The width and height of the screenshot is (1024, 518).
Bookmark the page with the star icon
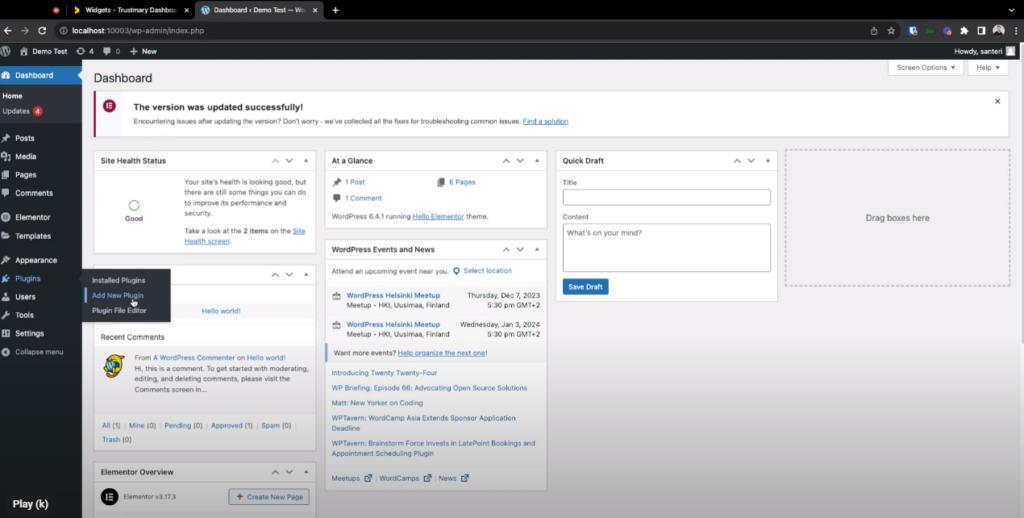point(891,31)
